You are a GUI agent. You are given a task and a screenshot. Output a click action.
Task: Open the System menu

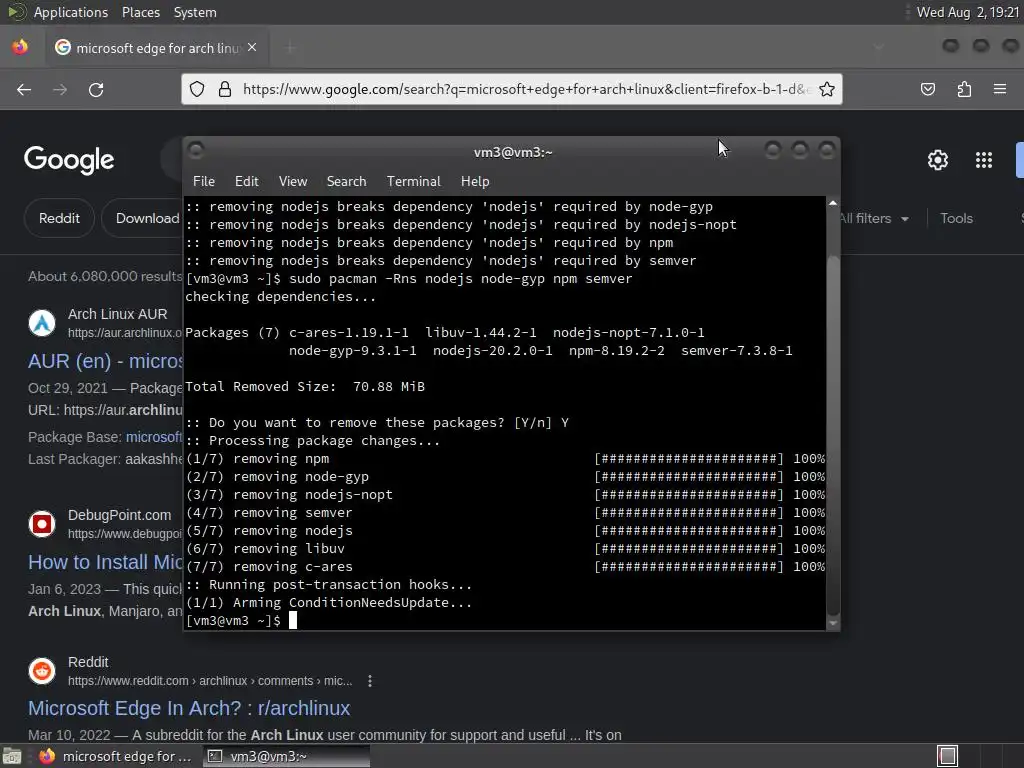click(195, 12)
